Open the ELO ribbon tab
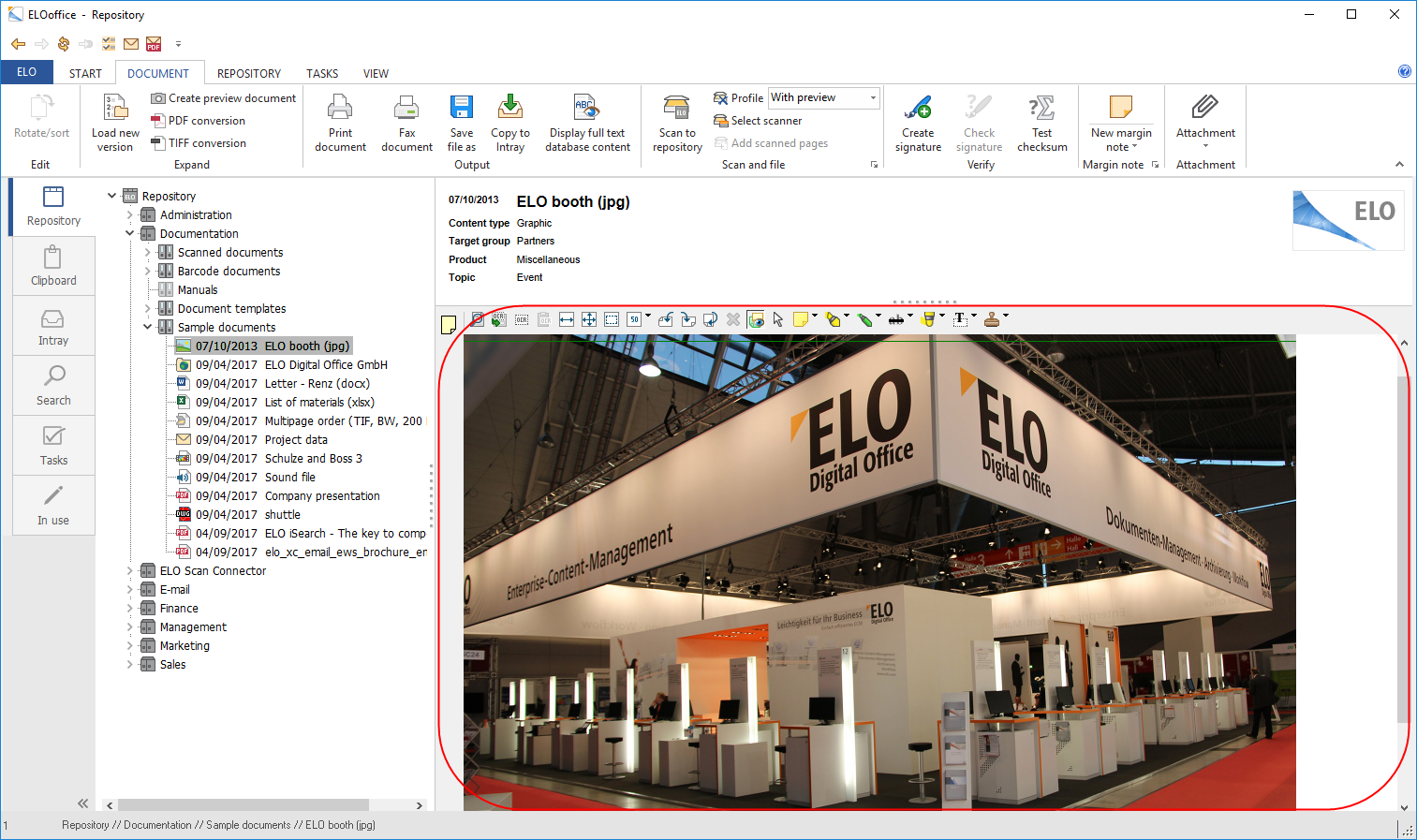This screenshot has width=1417, height=840. 26,72
